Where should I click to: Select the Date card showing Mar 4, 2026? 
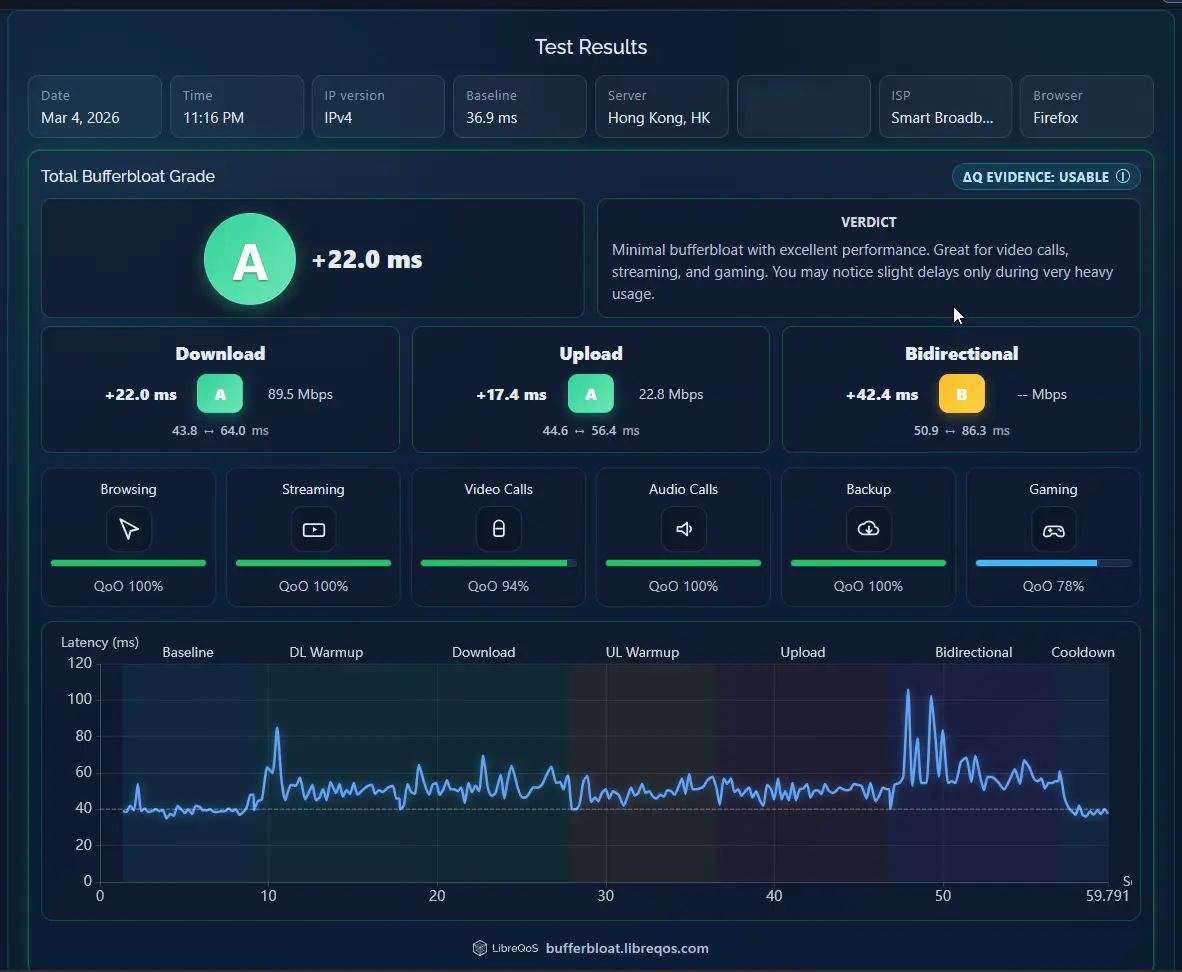(95, 106)
